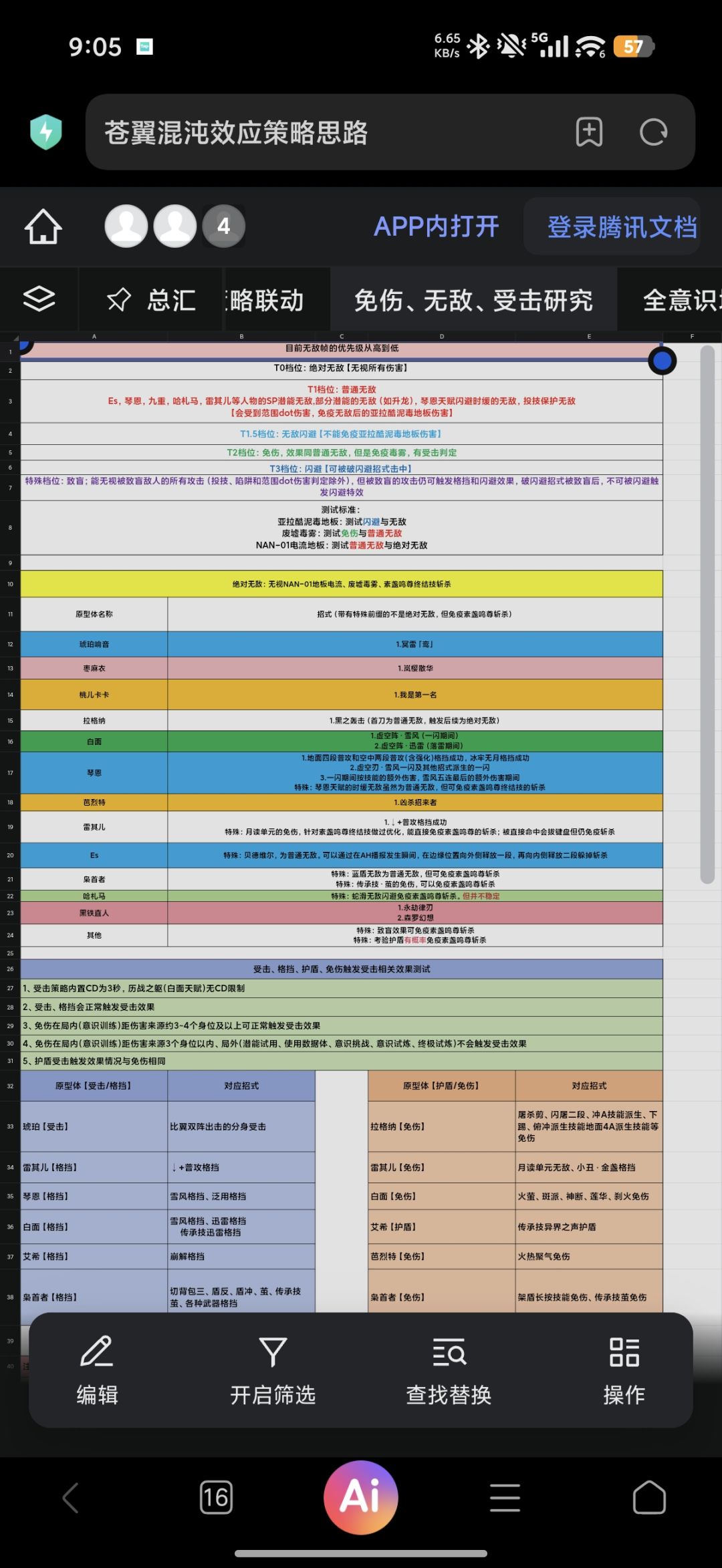The image size is (722, 1568).
Task: Open the browser tabs counter 16
Action: click(x=216, y=1497)
